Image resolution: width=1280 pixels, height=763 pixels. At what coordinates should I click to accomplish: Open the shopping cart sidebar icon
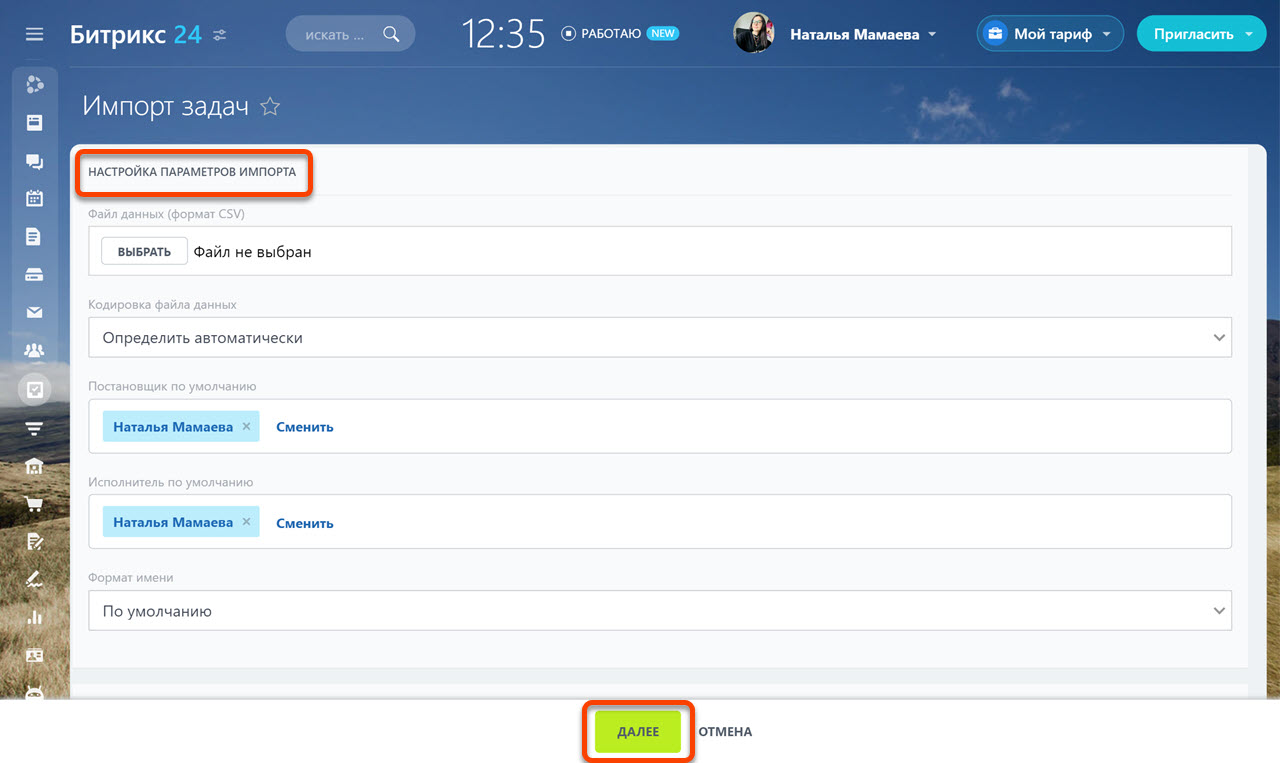coord(35,504)
